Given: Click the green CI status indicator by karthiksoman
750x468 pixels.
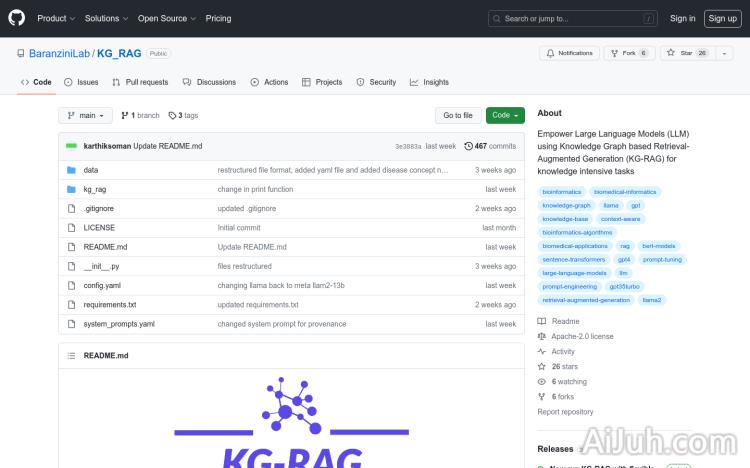Looking at the screenshot, I should pyautogui.click(x=71, y=146).
